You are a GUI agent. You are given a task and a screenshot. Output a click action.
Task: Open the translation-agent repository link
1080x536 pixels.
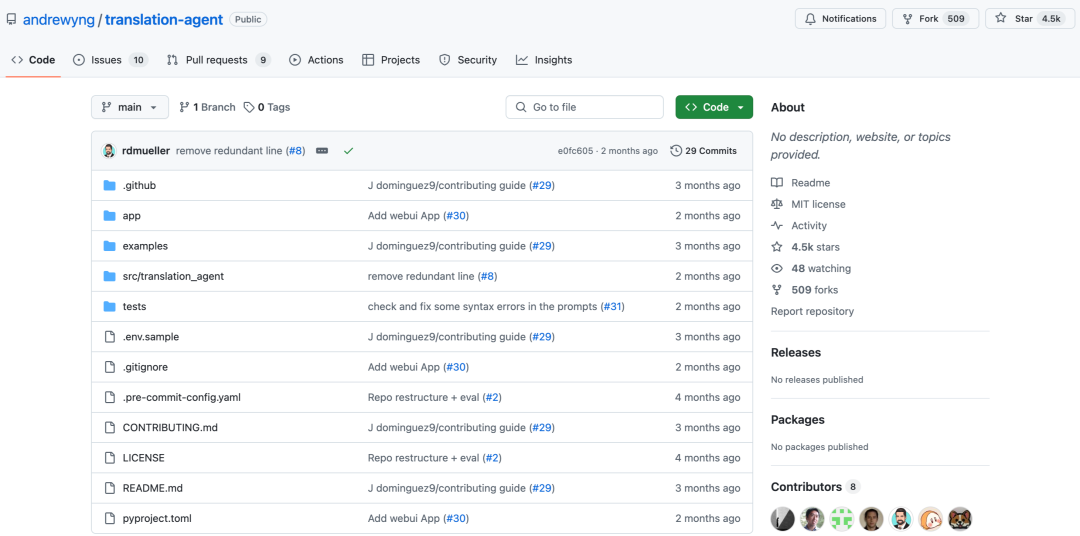(x=164, y=19)
